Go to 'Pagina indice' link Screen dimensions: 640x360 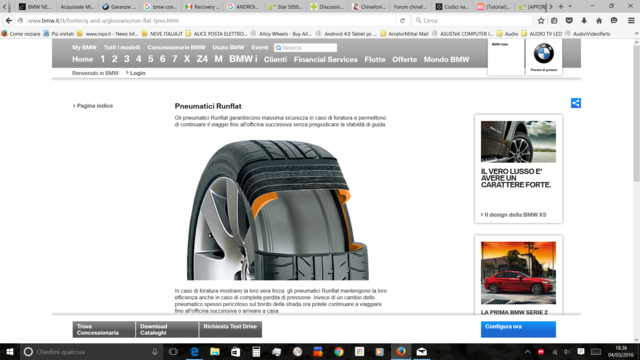tap(95, 106)
